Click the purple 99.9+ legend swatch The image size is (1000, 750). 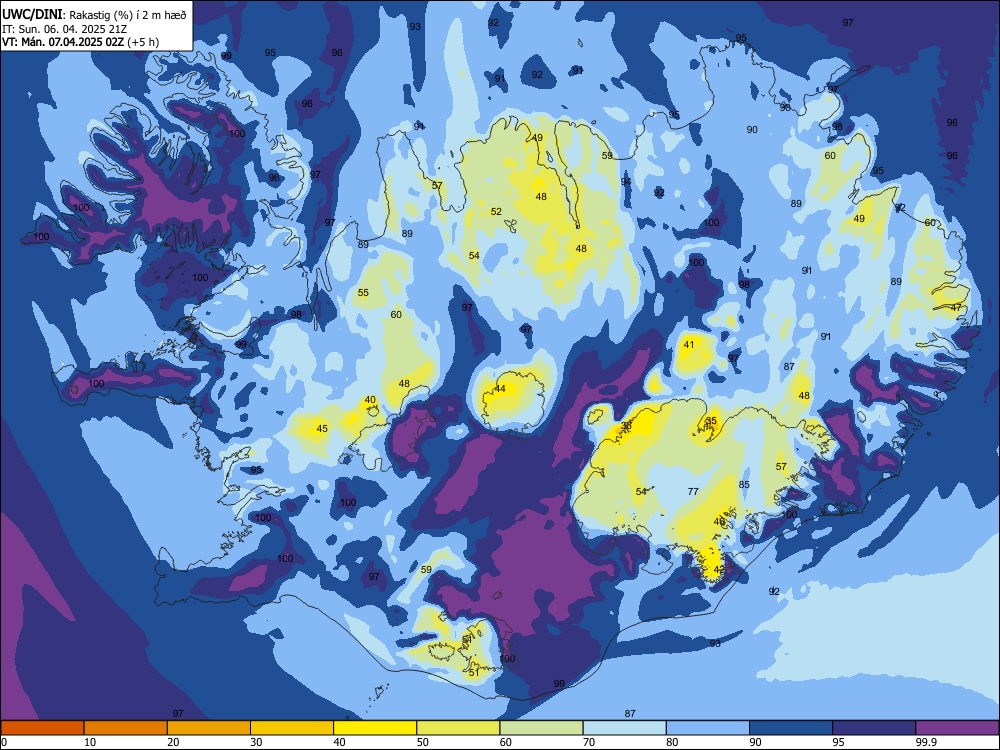(x=957, y=728)
